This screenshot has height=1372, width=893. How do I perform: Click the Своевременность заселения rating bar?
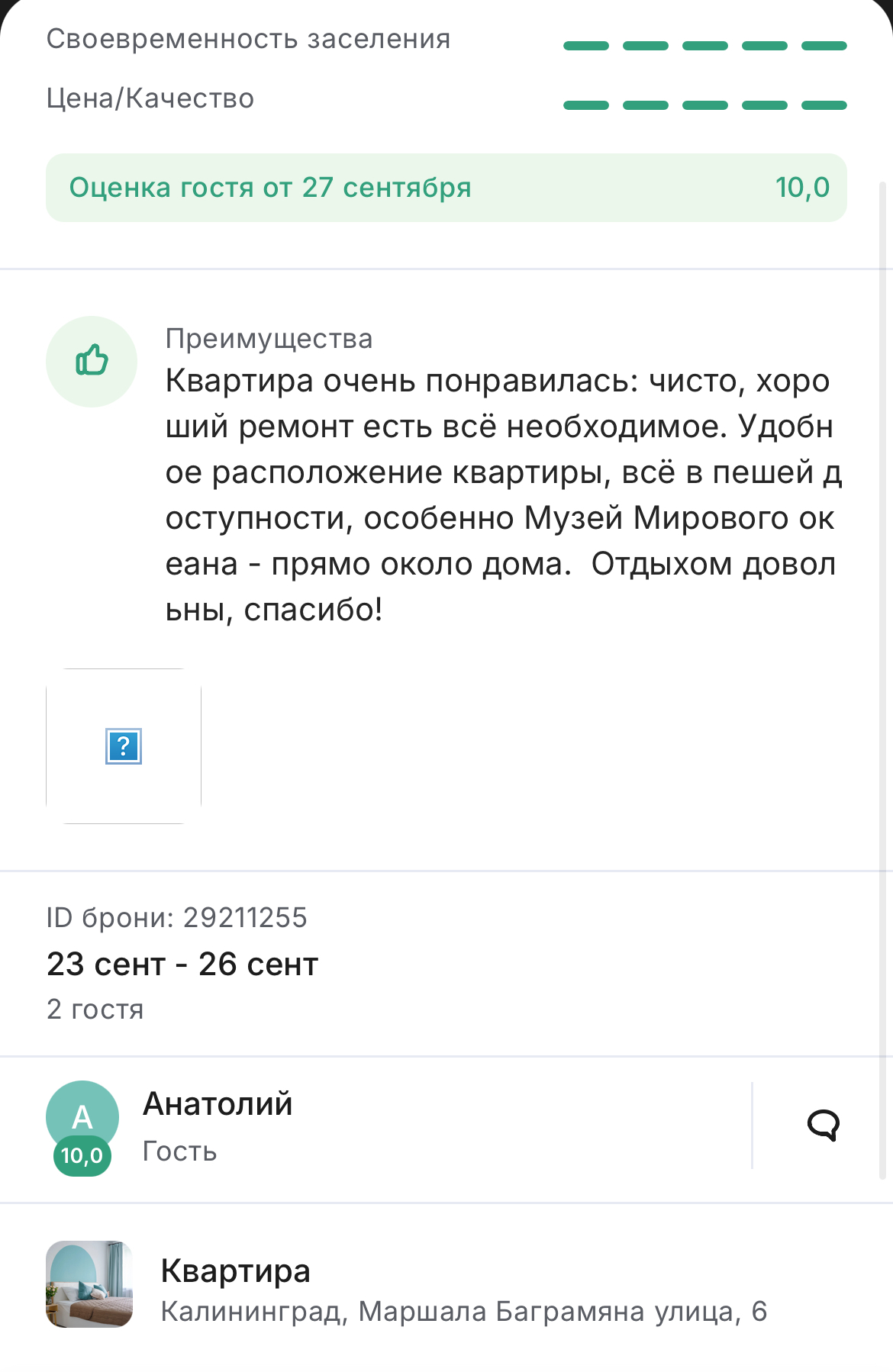coord(704,46)
